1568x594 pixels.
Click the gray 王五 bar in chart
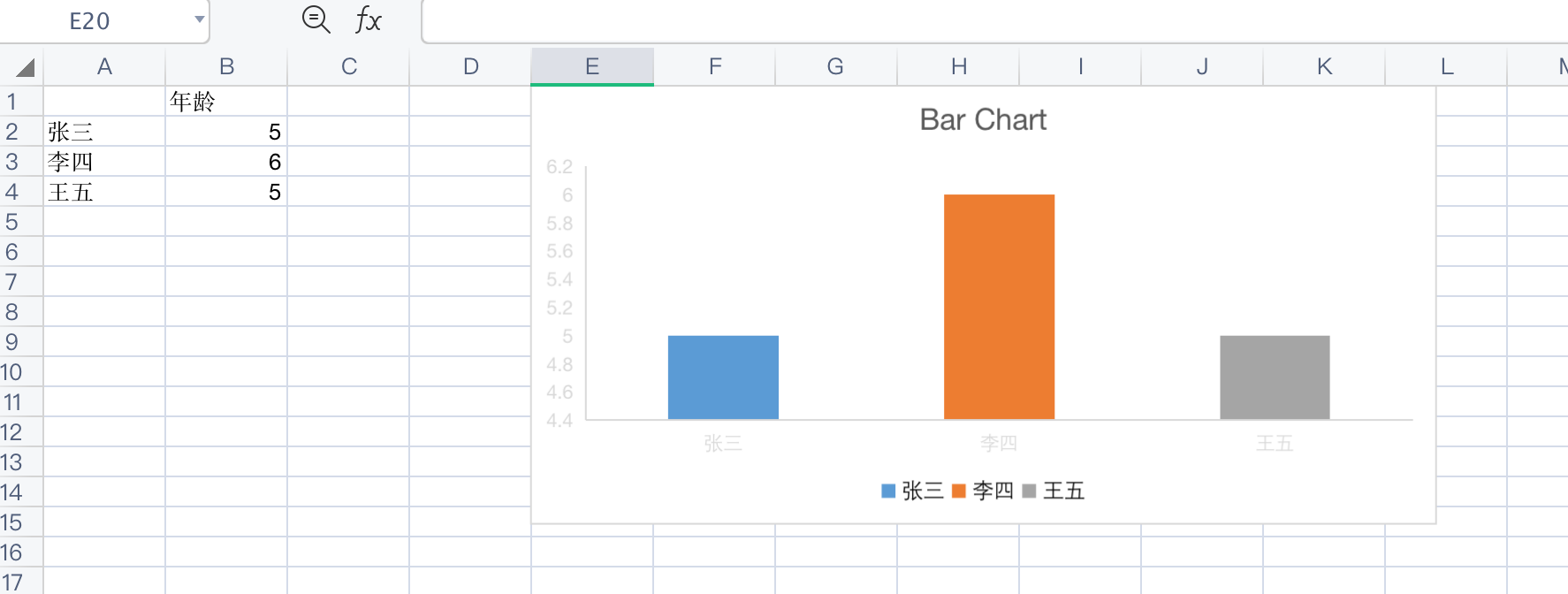click(1275, 377)
